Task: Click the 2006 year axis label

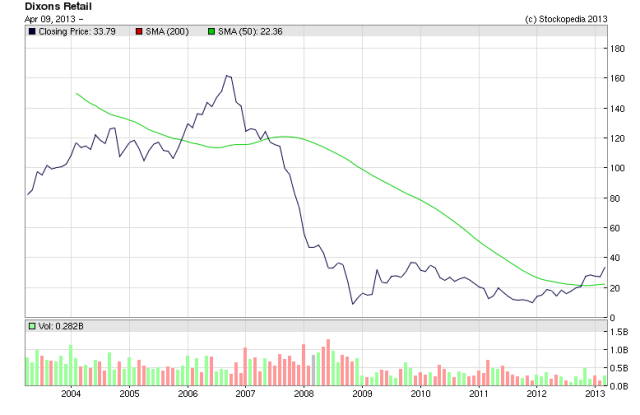Action: point(188,394)
